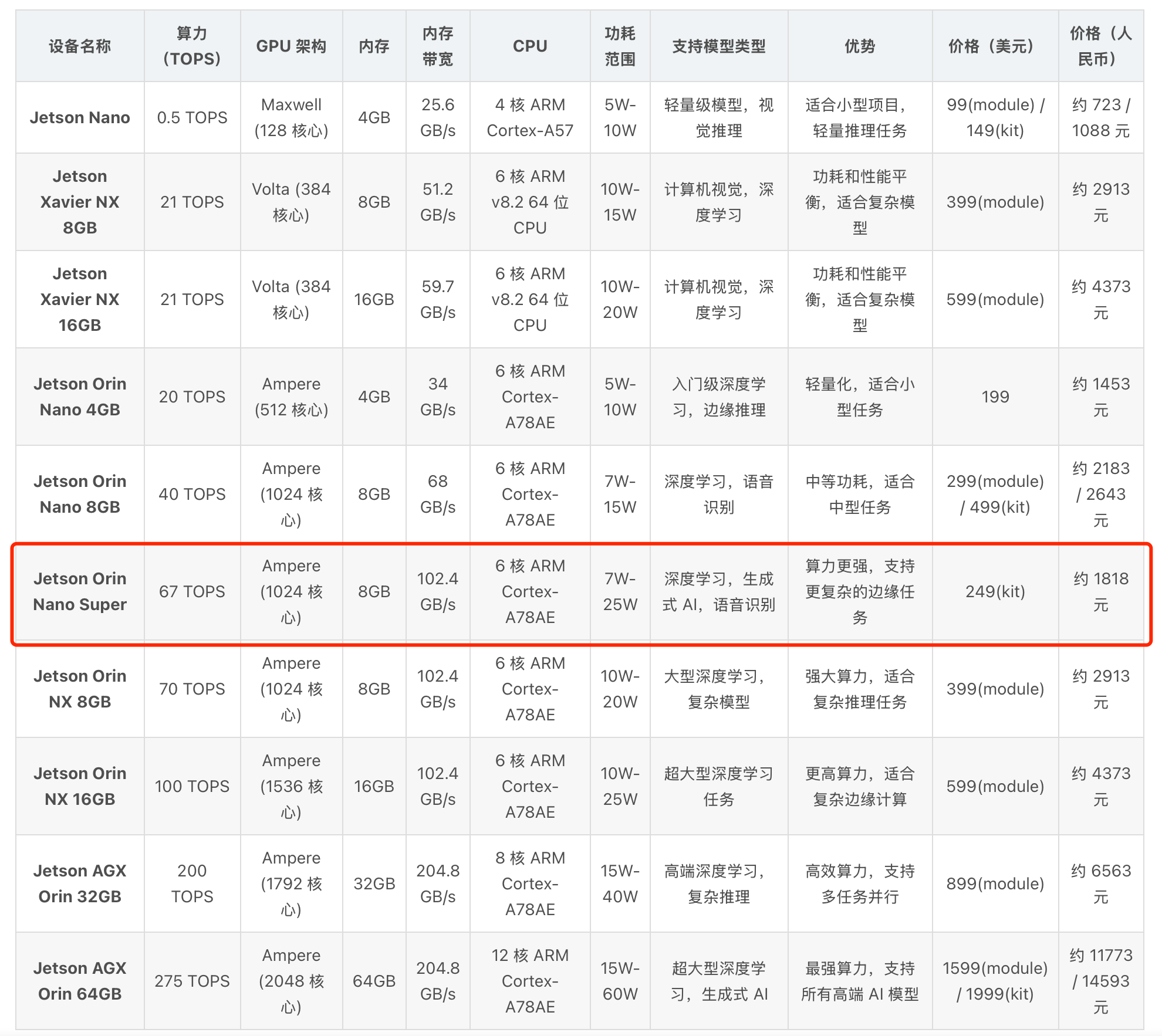The width and height of the screenshot is (1162, 1036).
Task: Click the 15W-40W power range cell
Action: [620, 883]
